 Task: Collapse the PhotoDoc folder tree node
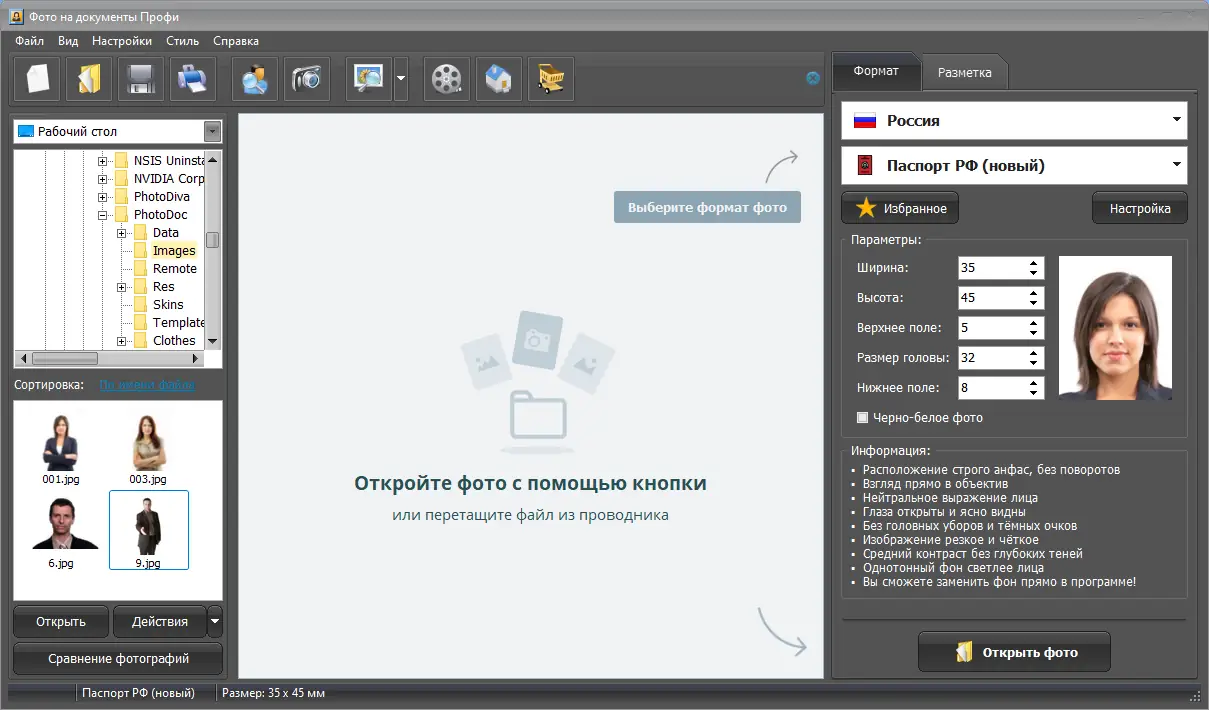(102, 215)
